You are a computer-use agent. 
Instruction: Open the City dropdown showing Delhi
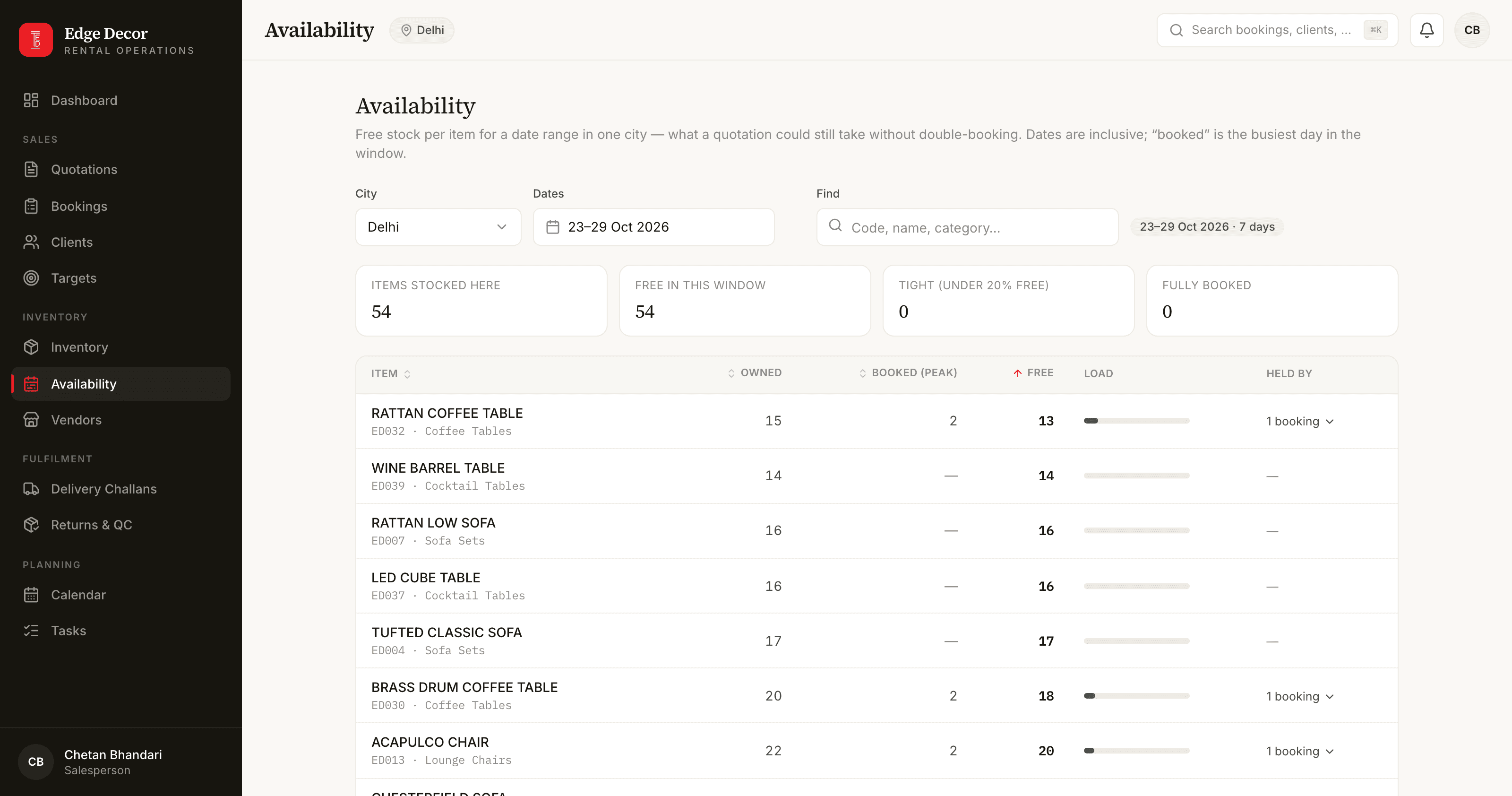pos(438,226)
